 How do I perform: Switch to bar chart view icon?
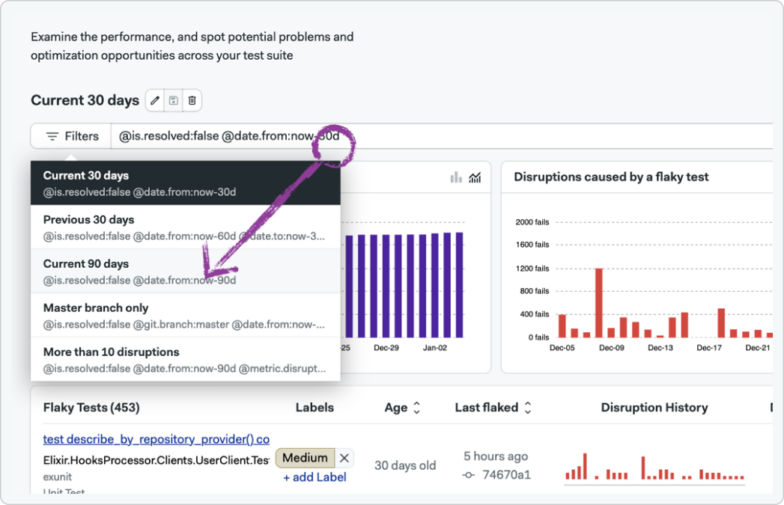click(x=456, y=177)
